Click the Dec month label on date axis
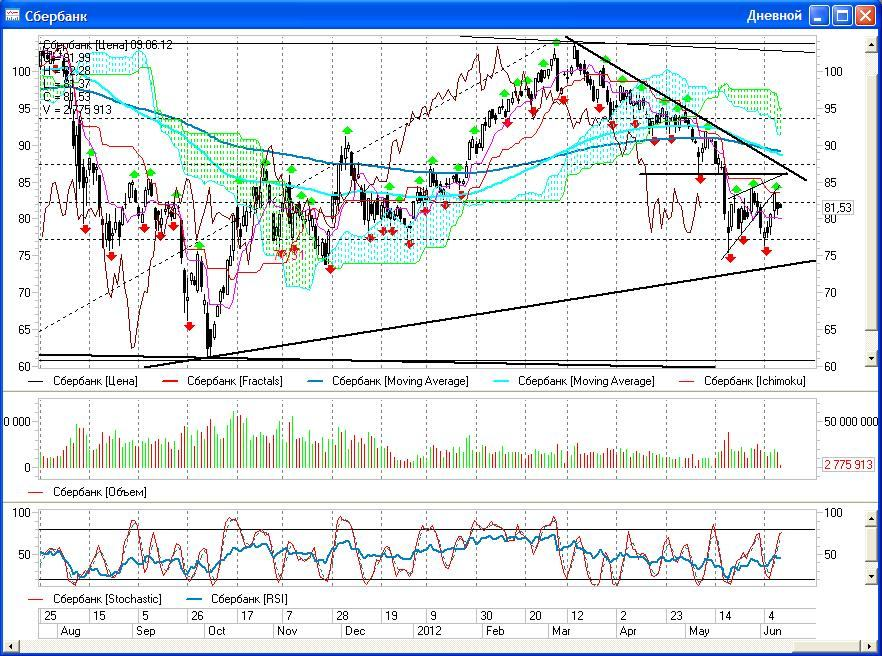The height and width of the screenshot is (656, 882). pyautogui.click(x=355, y=631)
